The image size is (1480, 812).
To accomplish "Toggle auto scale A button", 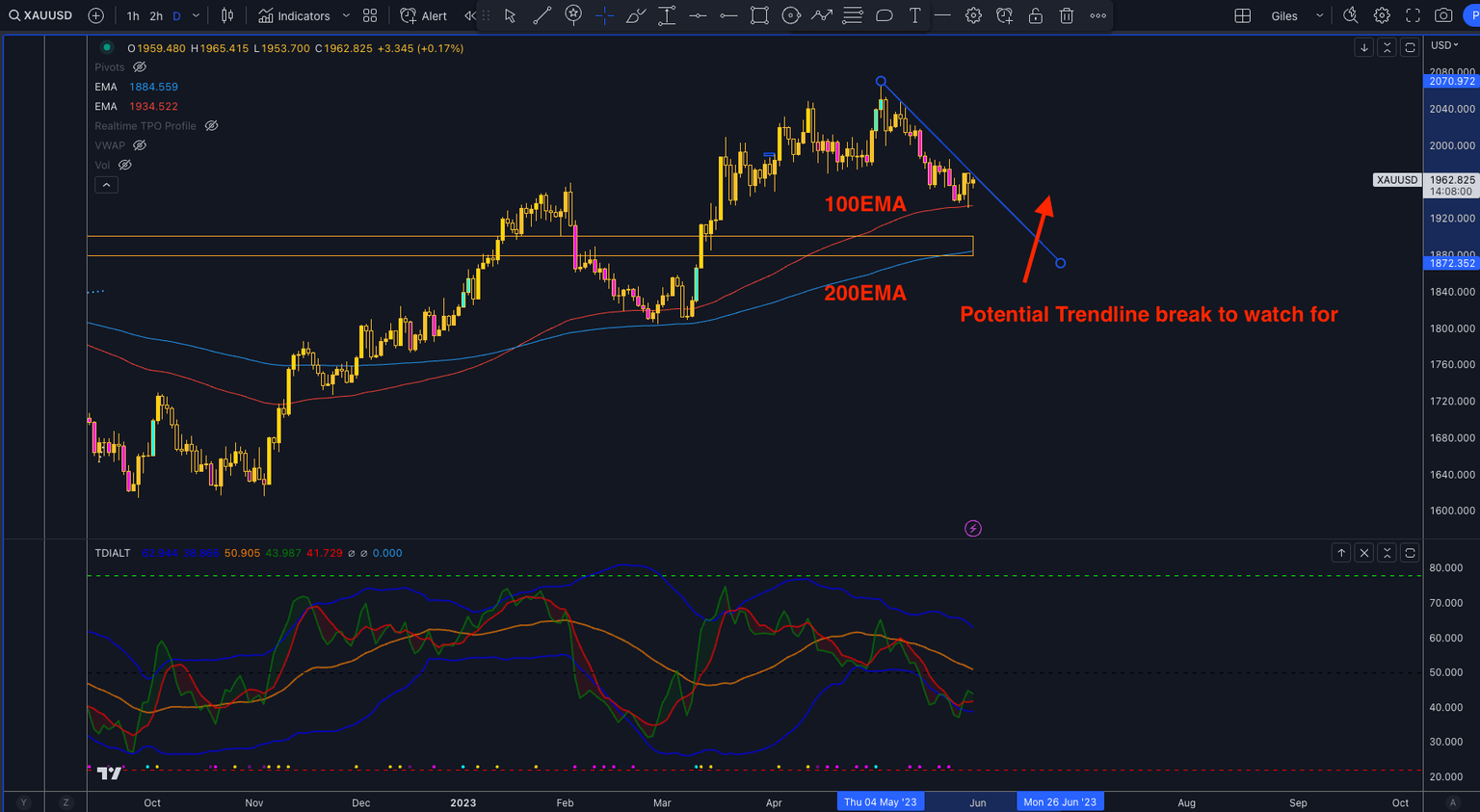I will tap(1452, 802).
